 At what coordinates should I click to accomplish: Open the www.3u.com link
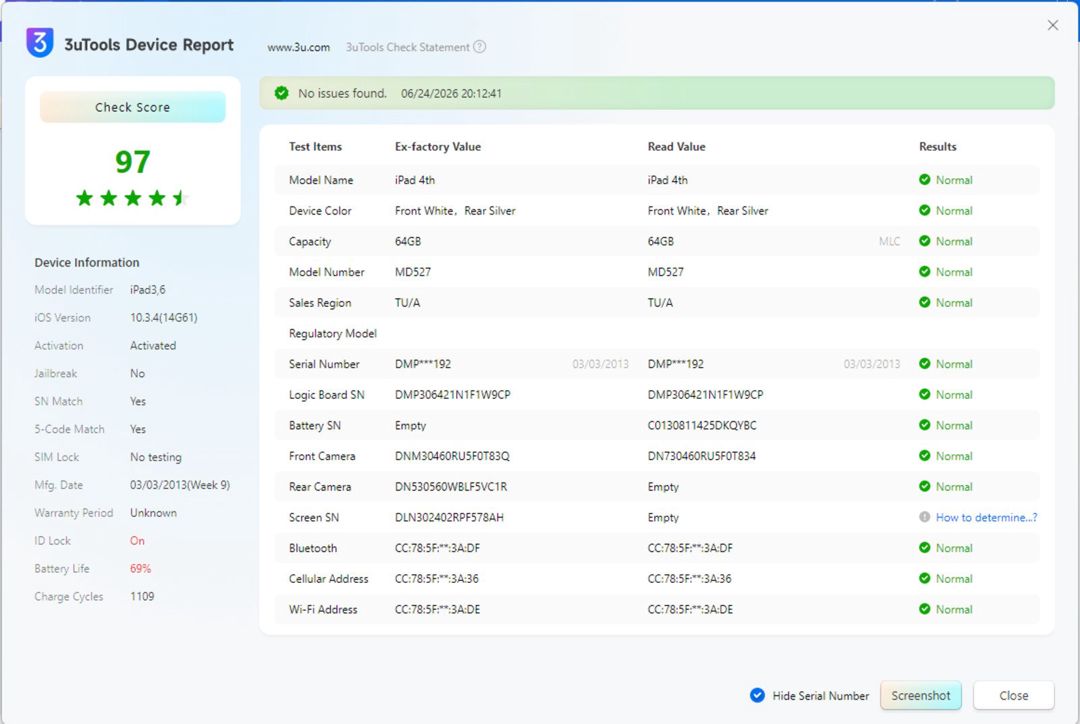298,48
